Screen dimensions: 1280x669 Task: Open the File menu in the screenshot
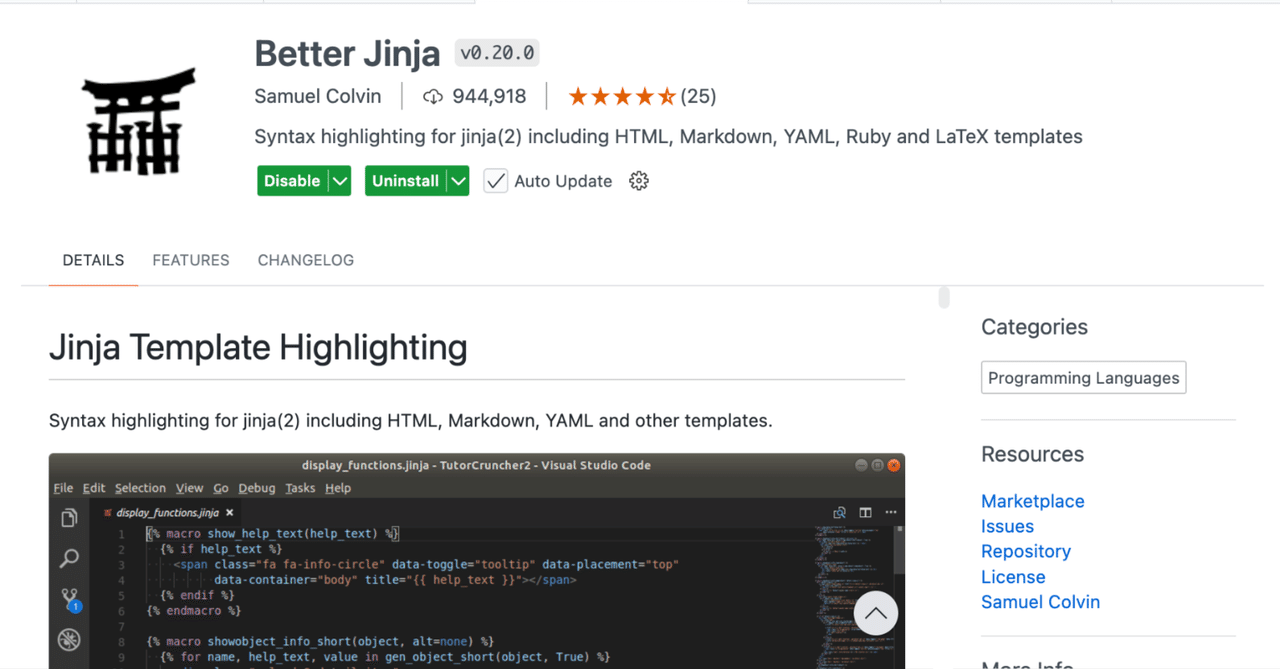coord(63,488)
